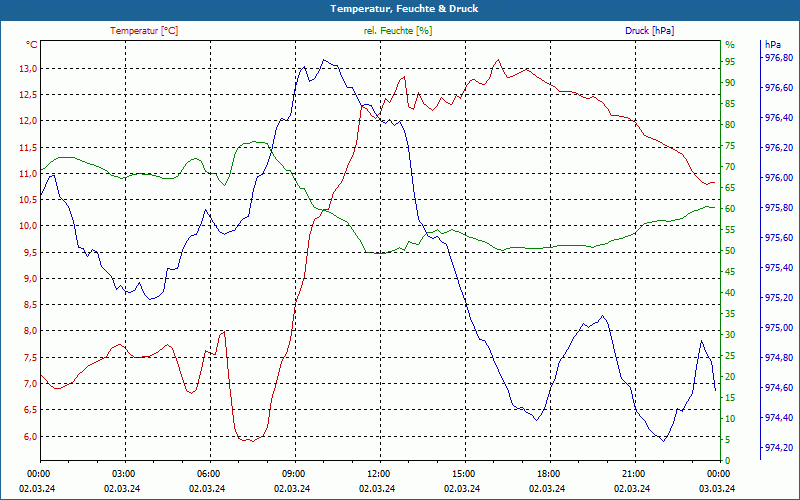
Task: Select the 8,5 temperature axis value
Action: (x=30, y=305)
